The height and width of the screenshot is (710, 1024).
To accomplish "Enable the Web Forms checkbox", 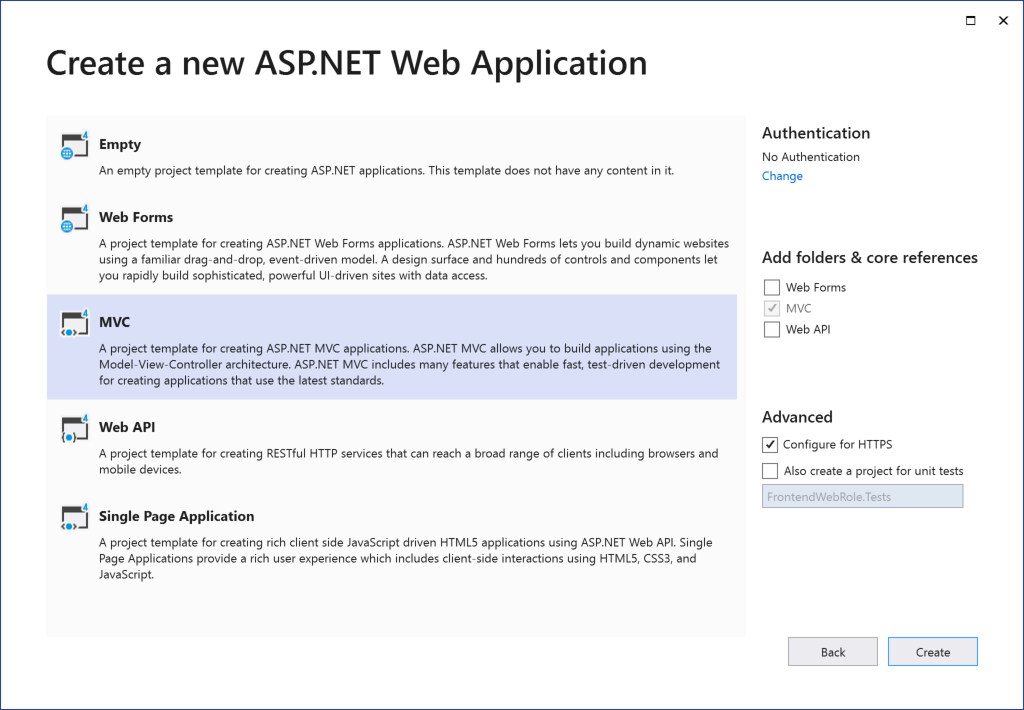I will tap(771, 288).
